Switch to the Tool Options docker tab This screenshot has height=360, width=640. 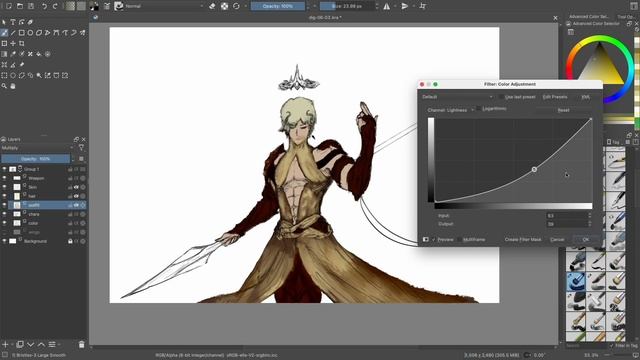pyautogui.click(x=626, y=17)
